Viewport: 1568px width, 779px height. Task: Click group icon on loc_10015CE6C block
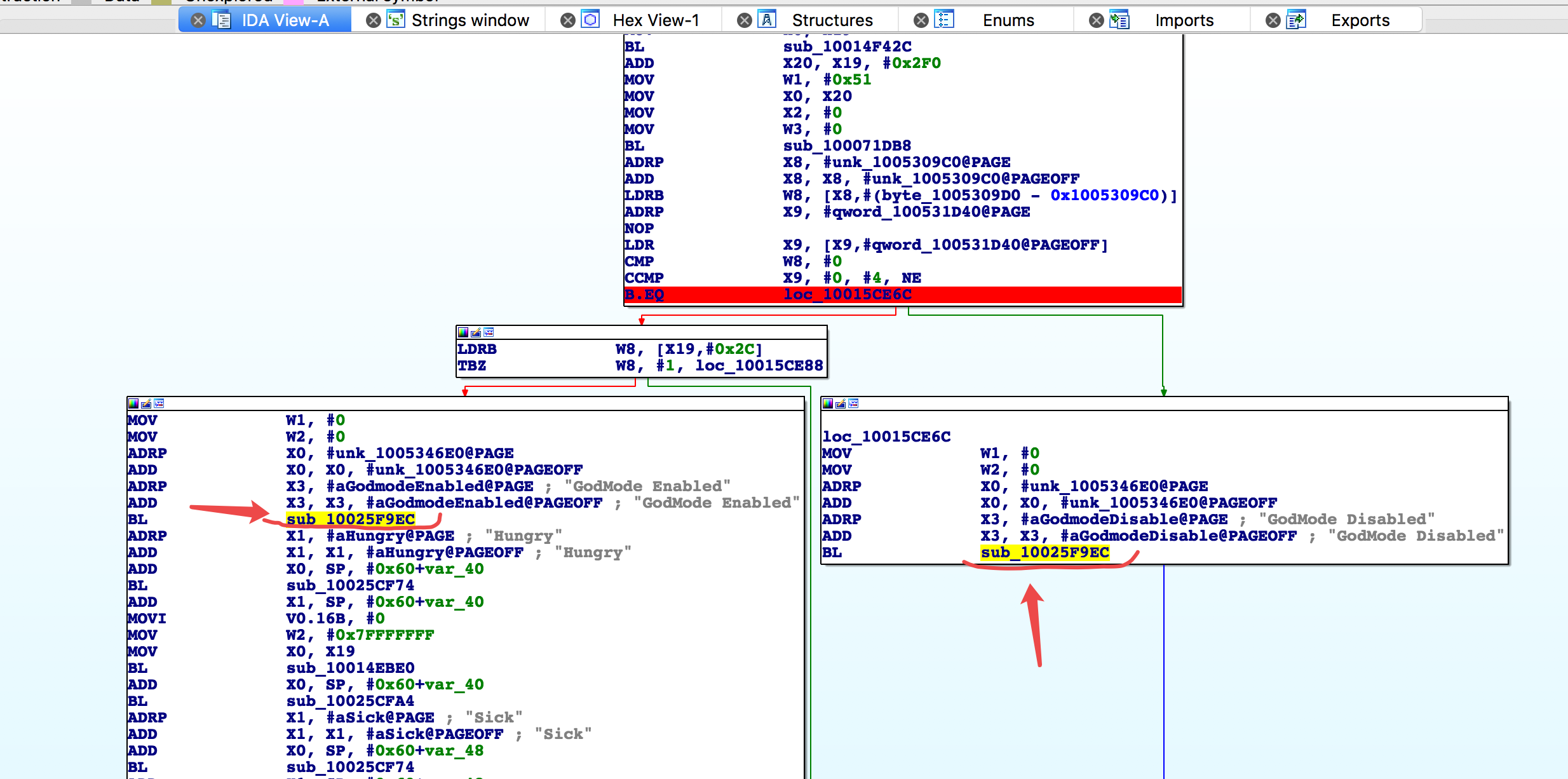click(x=853, y=403)
